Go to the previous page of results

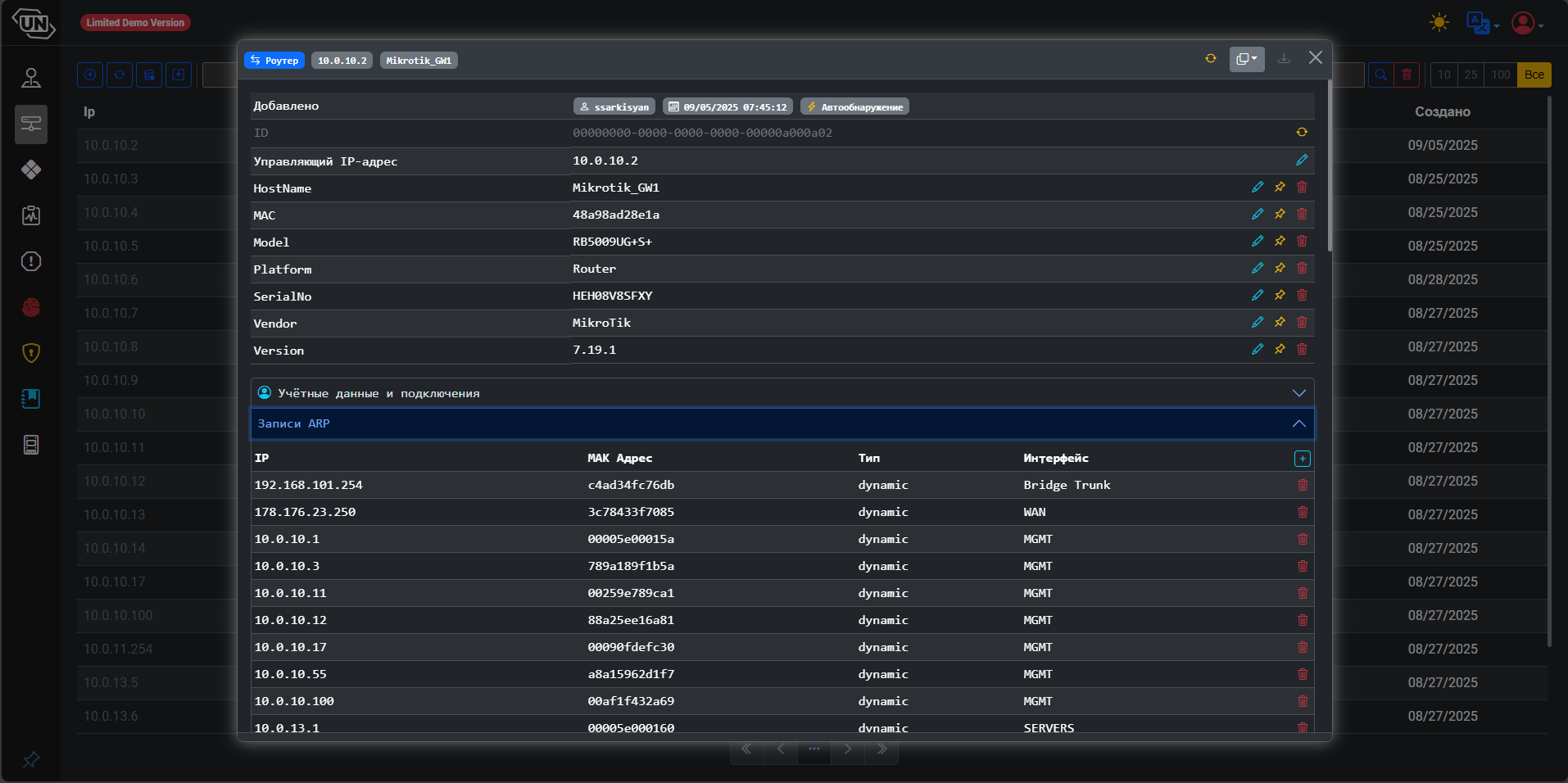[x=781, y=749]
